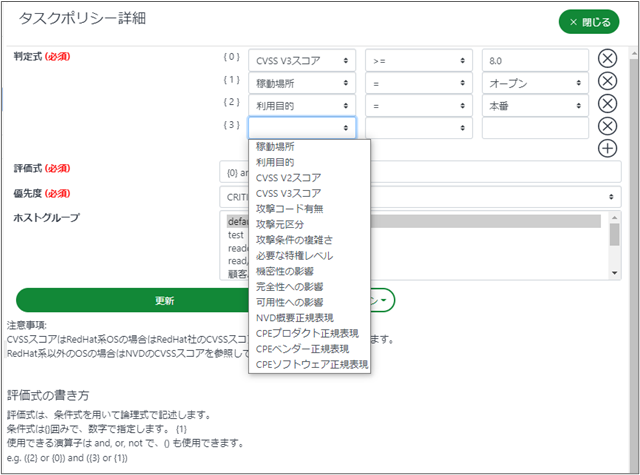Click the empty value field in row 3

coord(534,127)
